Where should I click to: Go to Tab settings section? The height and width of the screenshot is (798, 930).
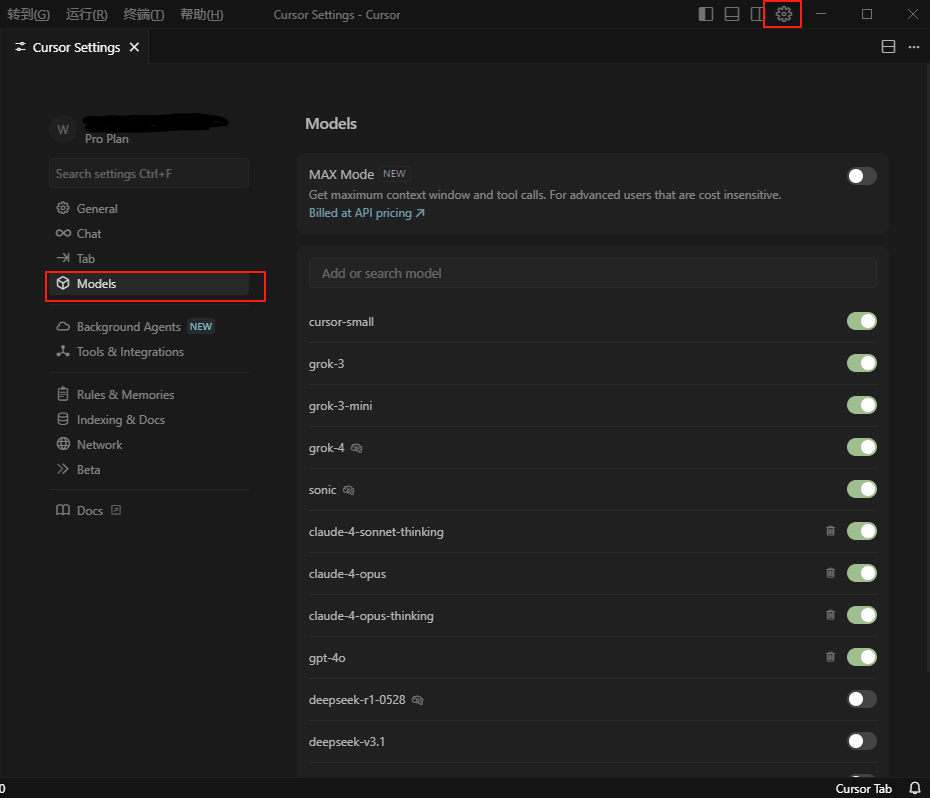coord(149,259)
